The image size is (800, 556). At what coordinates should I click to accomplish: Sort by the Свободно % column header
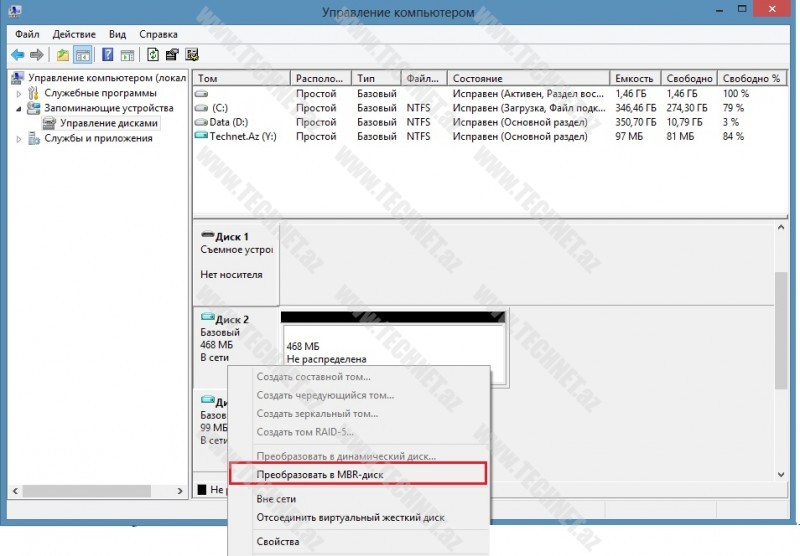point(752,78)
